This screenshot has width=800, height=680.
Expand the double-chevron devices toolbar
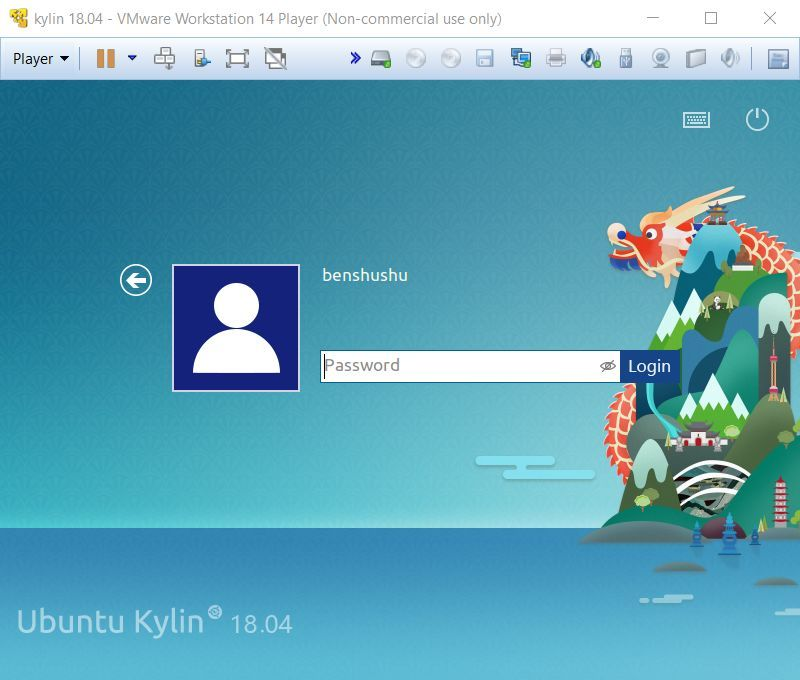[x=356, y=58]
